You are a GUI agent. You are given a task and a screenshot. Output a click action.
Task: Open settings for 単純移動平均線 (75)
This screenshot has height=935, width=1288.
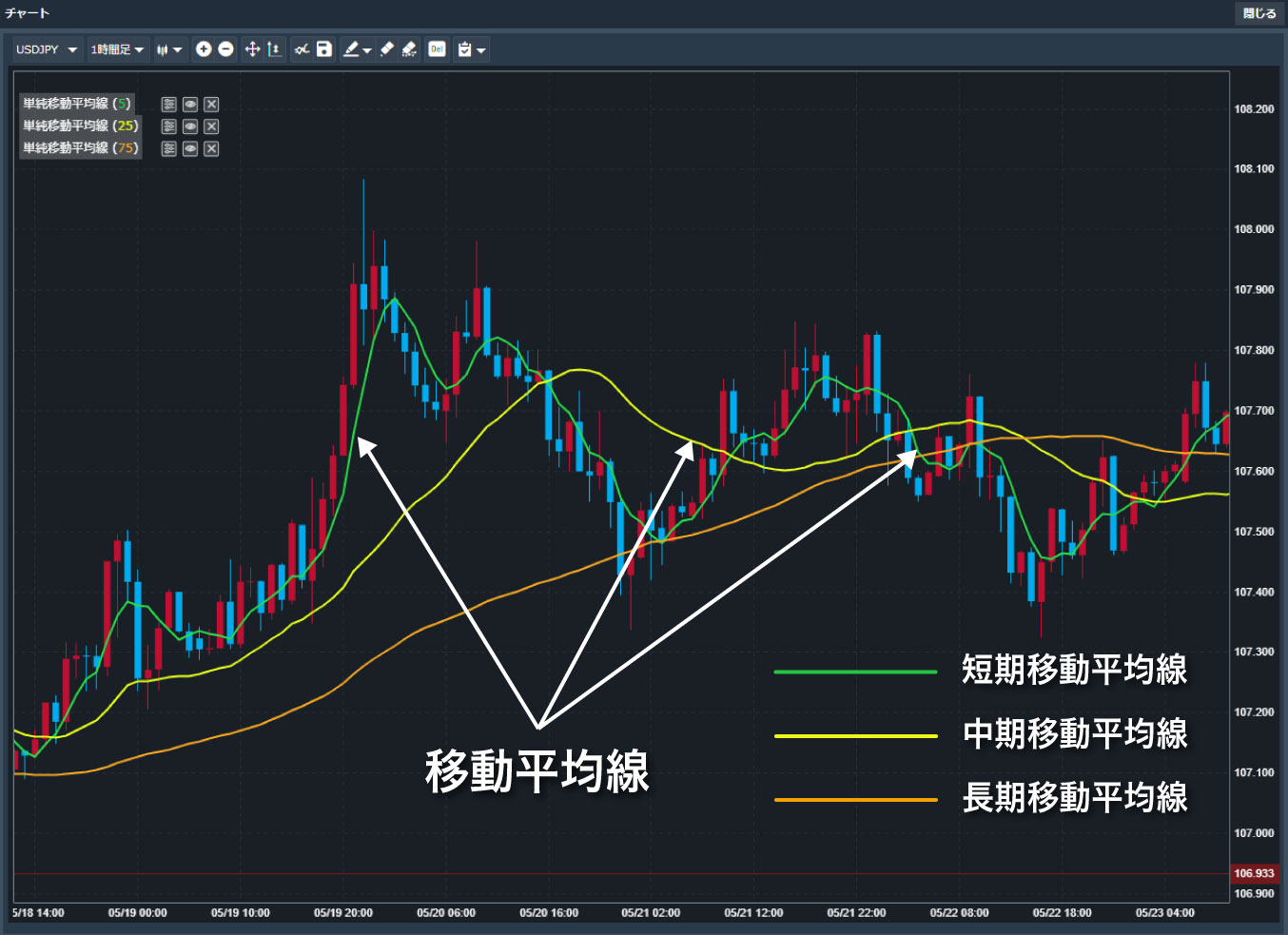(x=169, y=148)
